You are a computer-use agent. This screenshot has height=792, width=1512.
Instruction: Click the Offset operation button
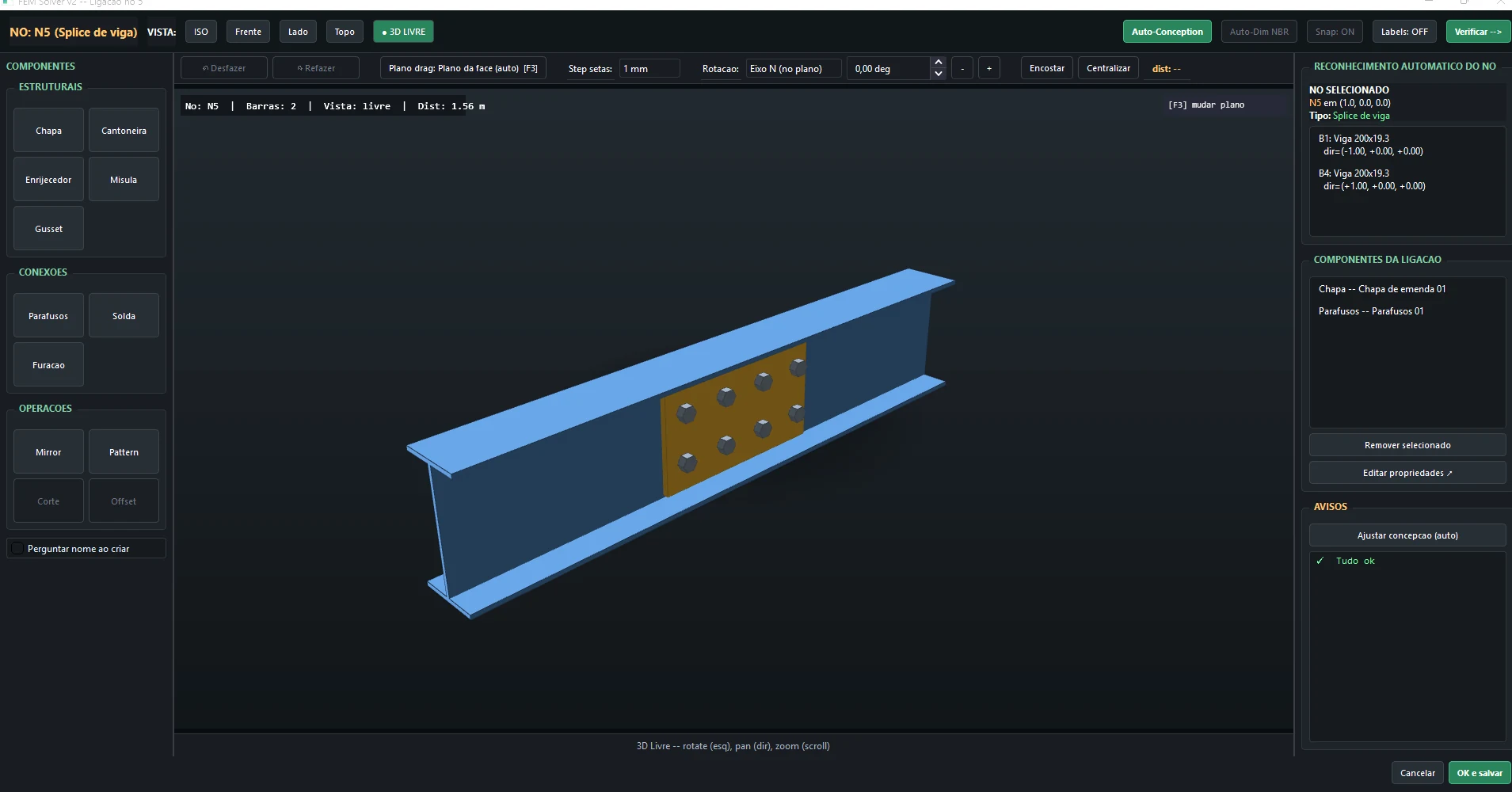click(124, 501)
